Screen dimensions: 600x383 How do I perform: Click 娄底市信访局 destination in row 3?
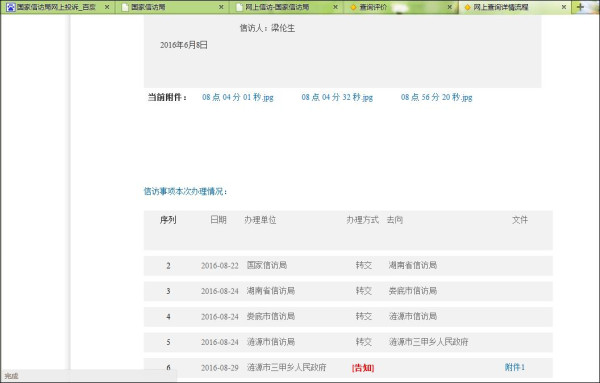[413, 291]
